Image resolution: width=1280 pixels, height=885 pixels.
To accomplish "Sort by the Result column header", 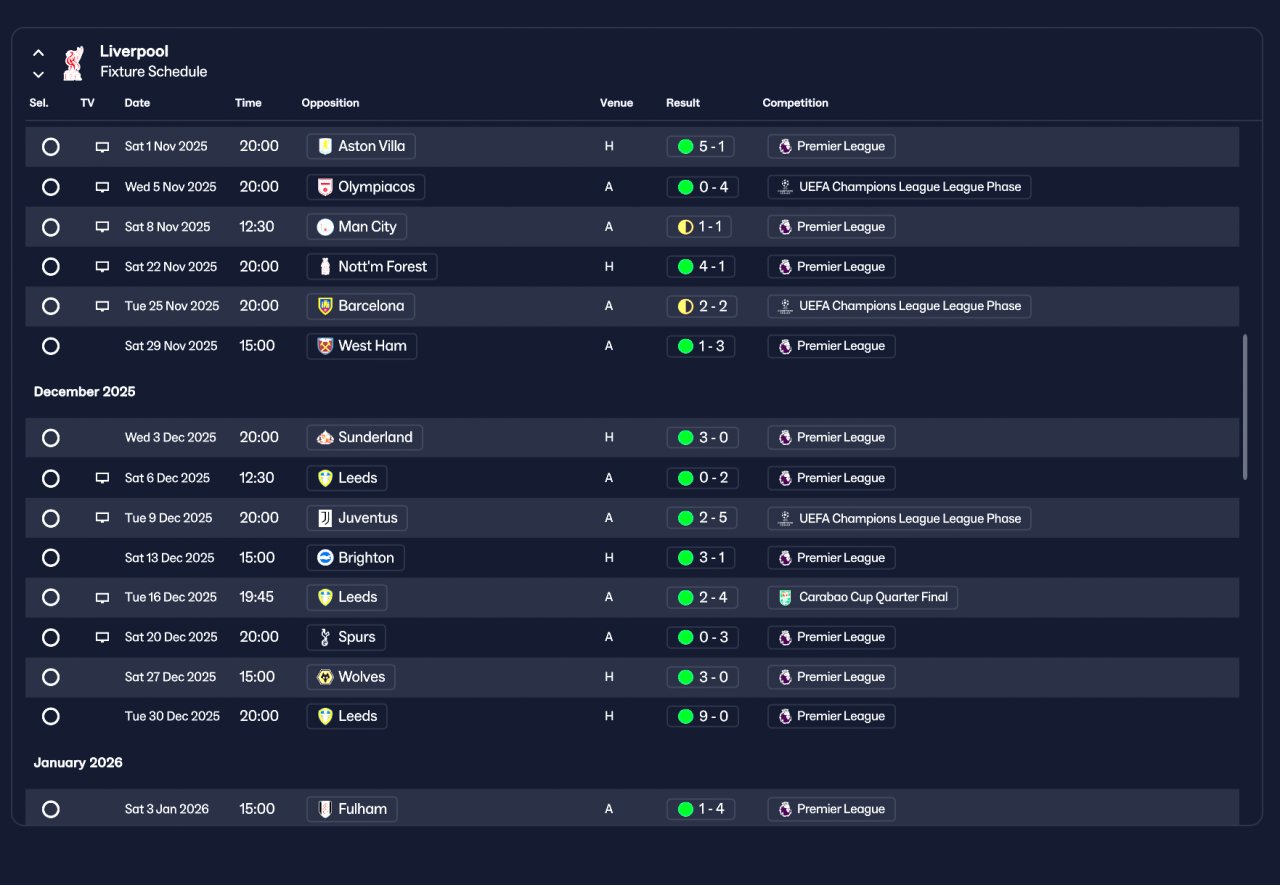I will 683,103.
